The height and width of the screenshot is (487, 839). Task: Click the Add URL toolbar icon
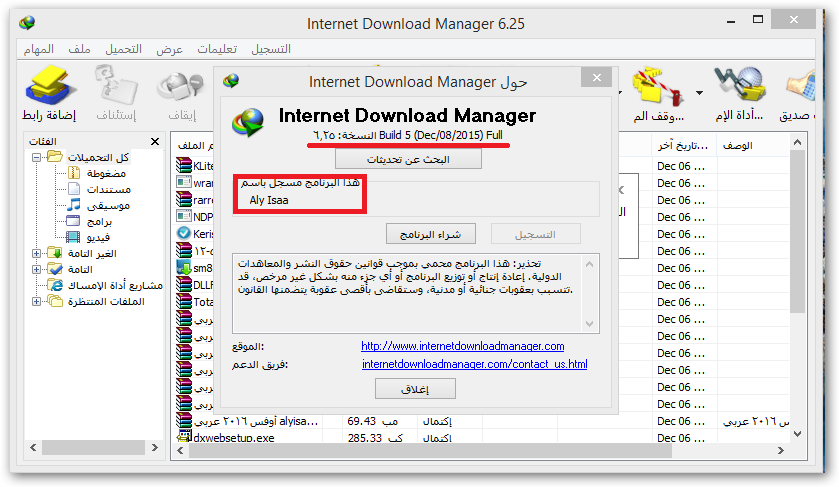51,95
